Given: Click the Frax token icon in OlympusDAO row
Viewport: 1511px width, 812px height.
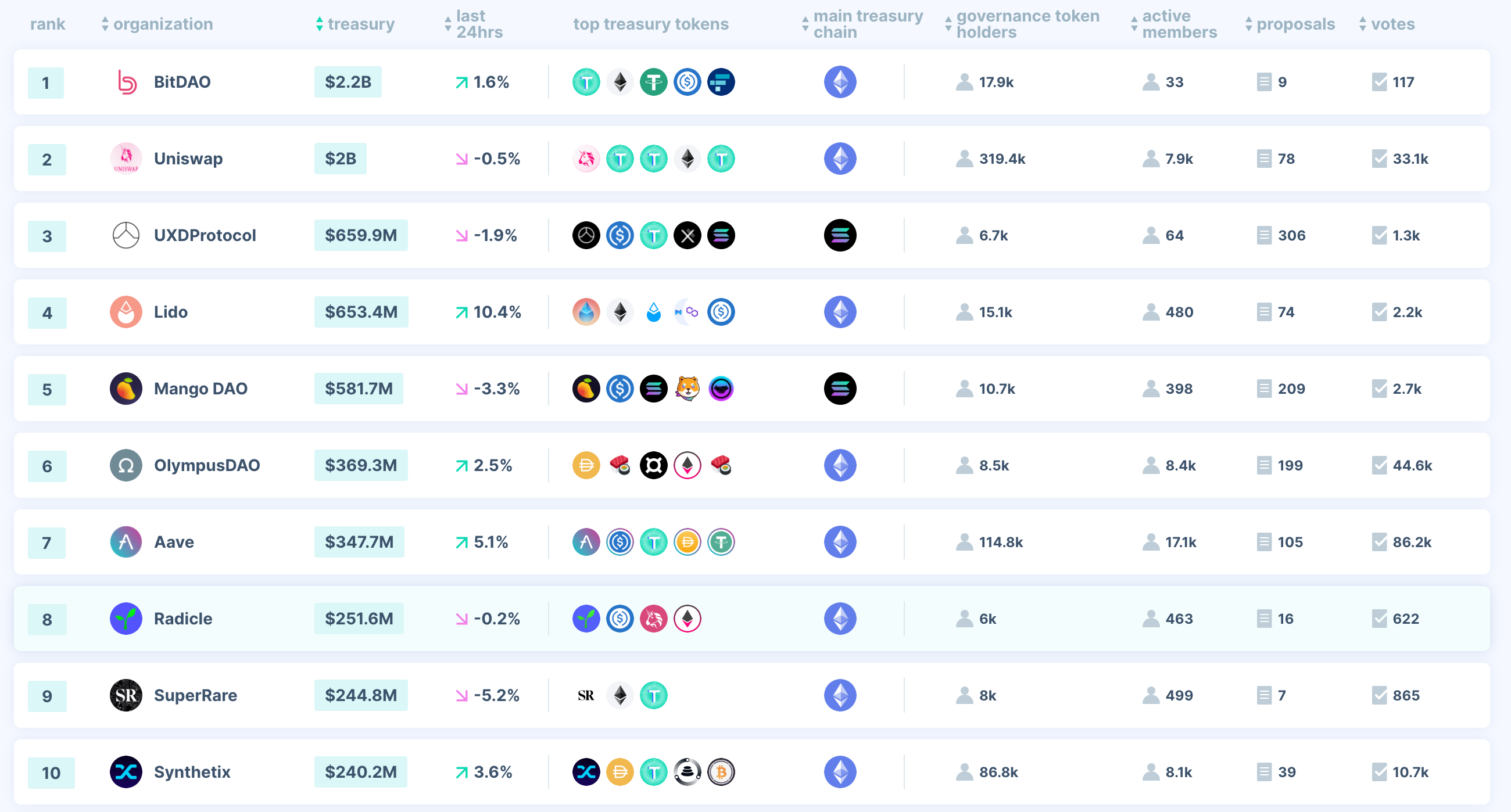Looking at the screenshot, I should (653, 465).
